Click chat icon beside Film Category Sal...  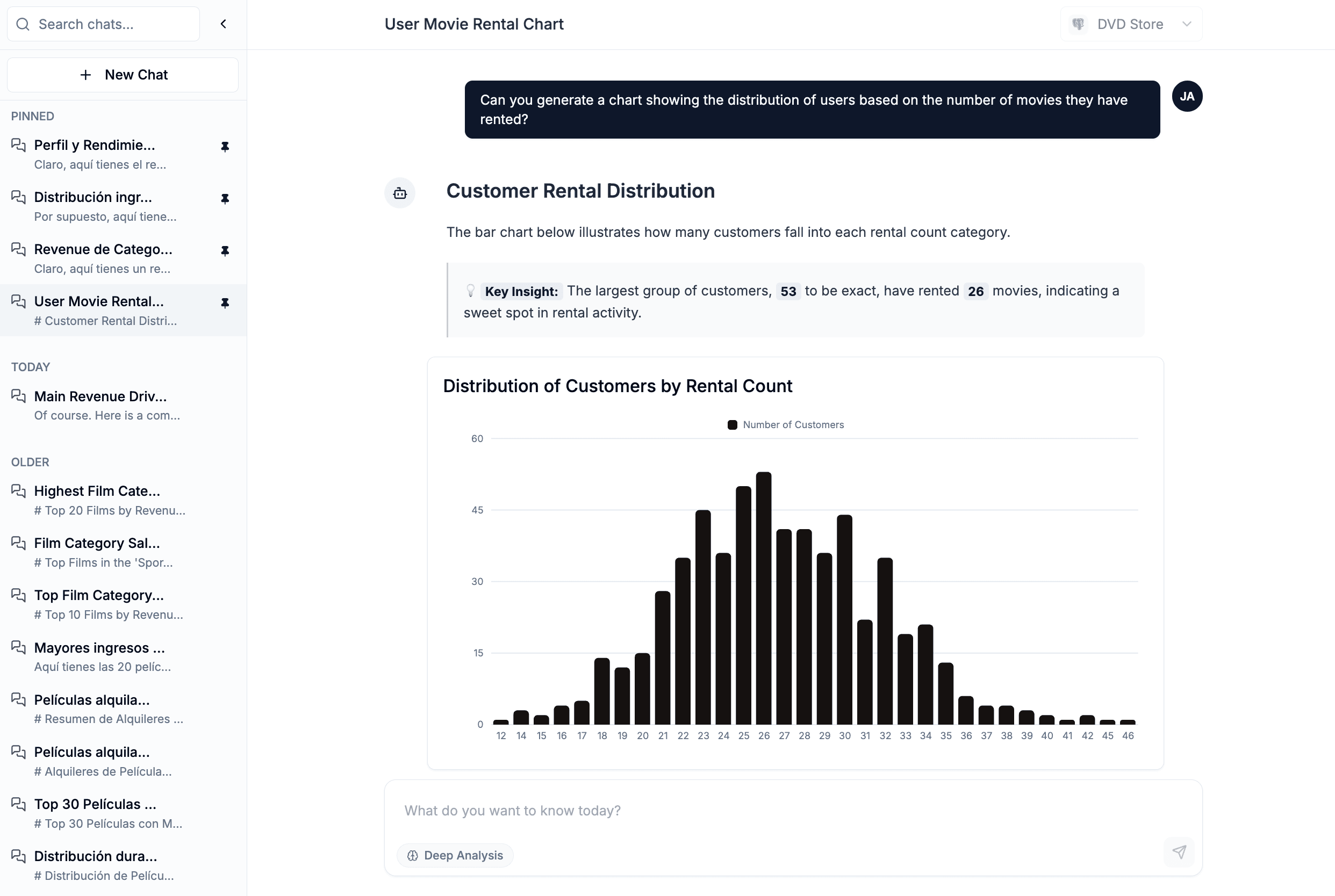tap(19, 543)
